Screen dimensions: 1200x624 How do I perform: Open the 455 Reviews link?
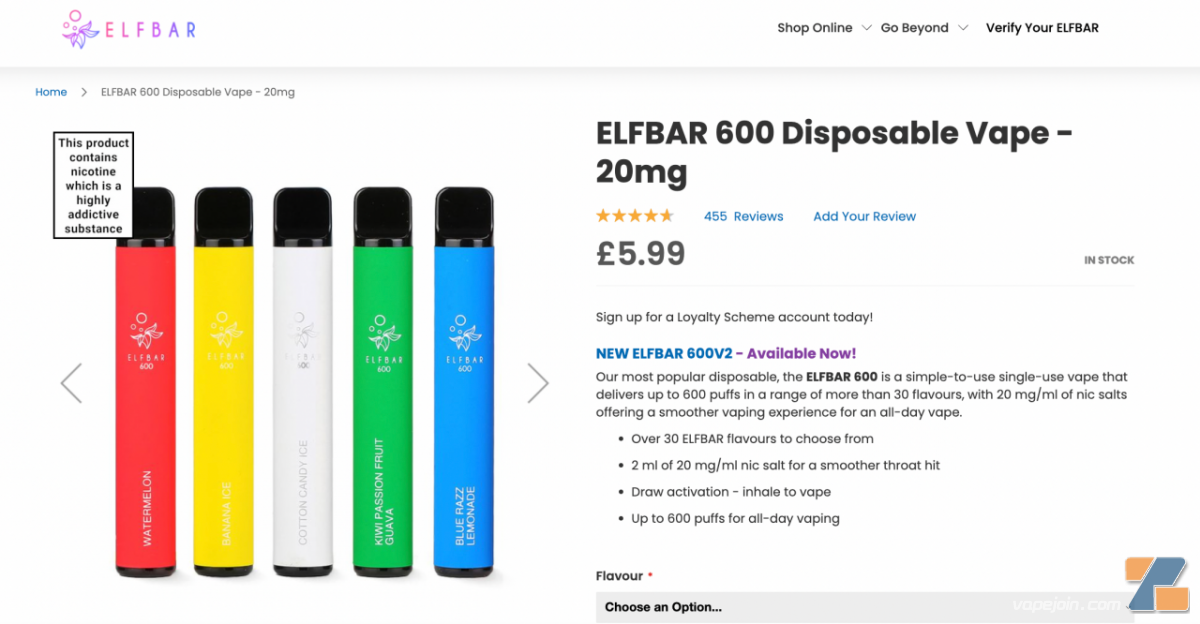click(743, 216)
